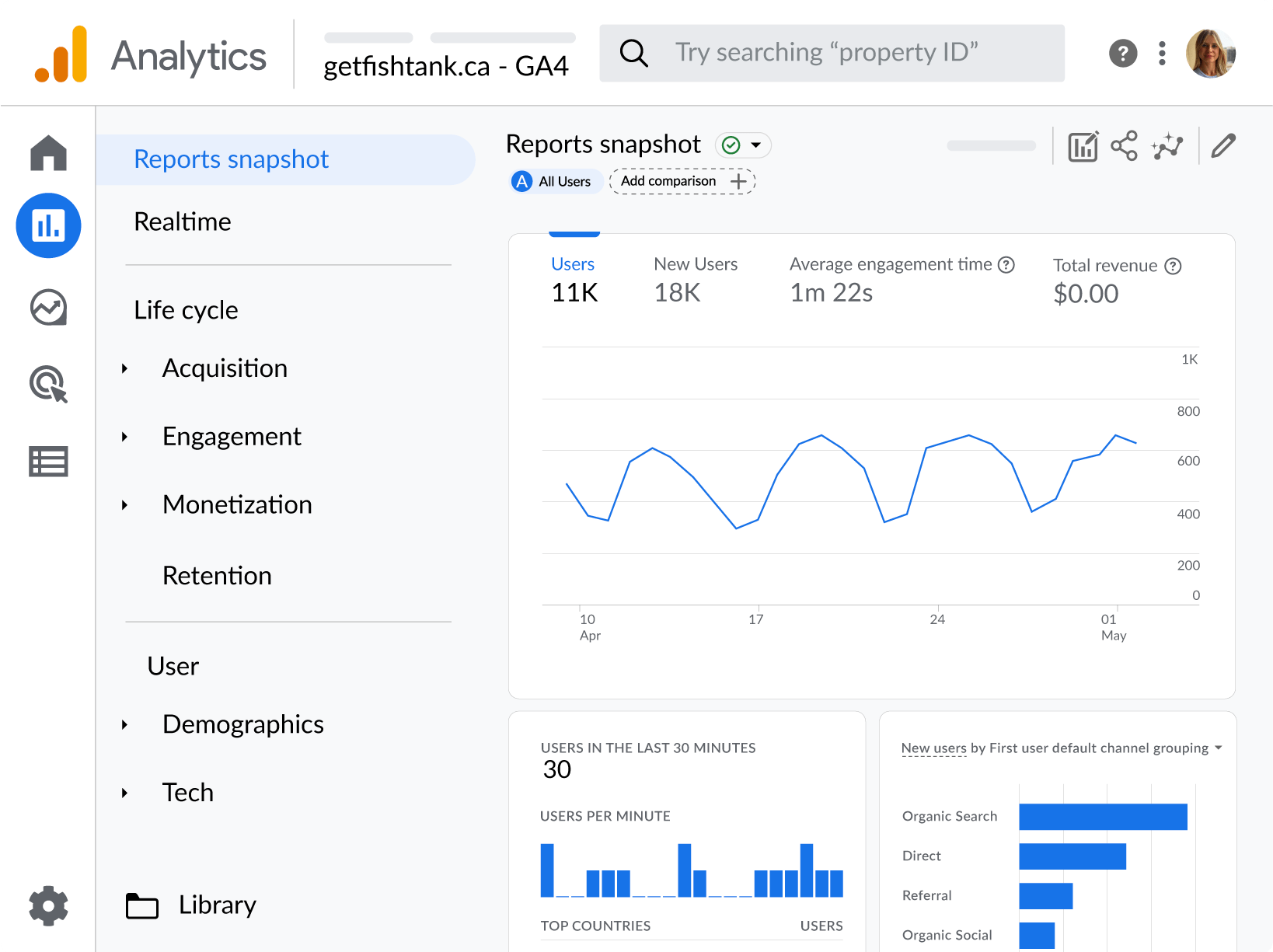Open the Reports section from left sidebar
Viewport: 1273px width, 952px height.
point(48,225)
